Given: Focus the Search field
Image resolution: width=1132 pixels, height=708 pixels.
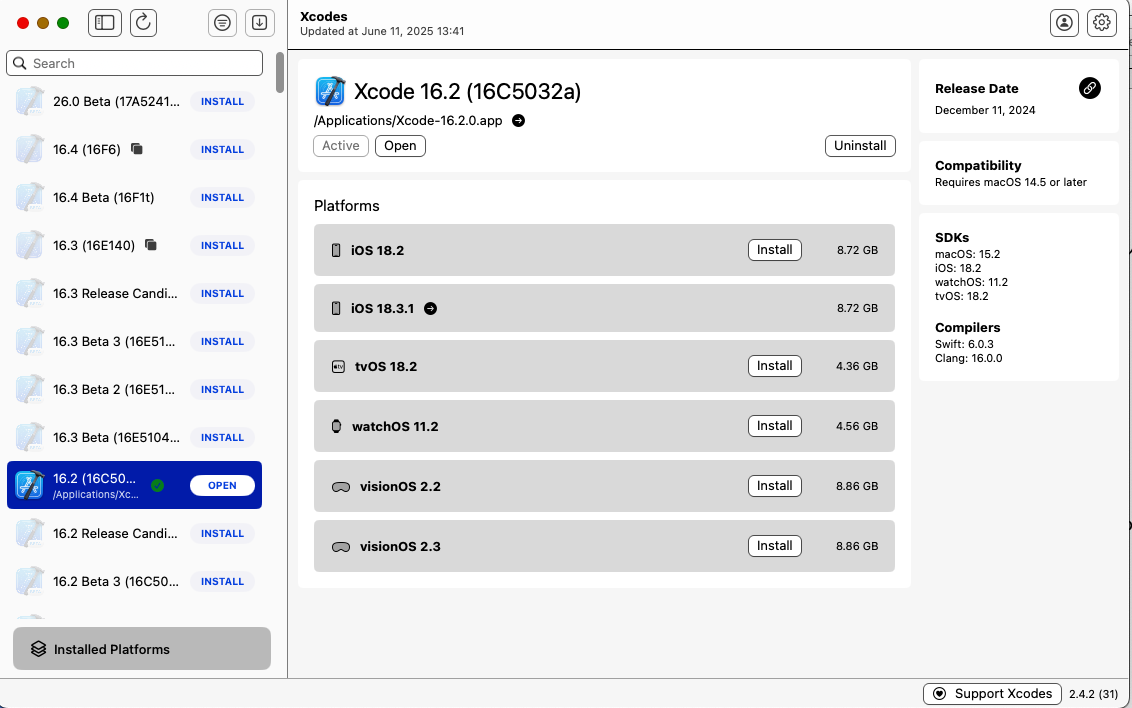Looking at the screenshot, I should click(x=134, y=64).
